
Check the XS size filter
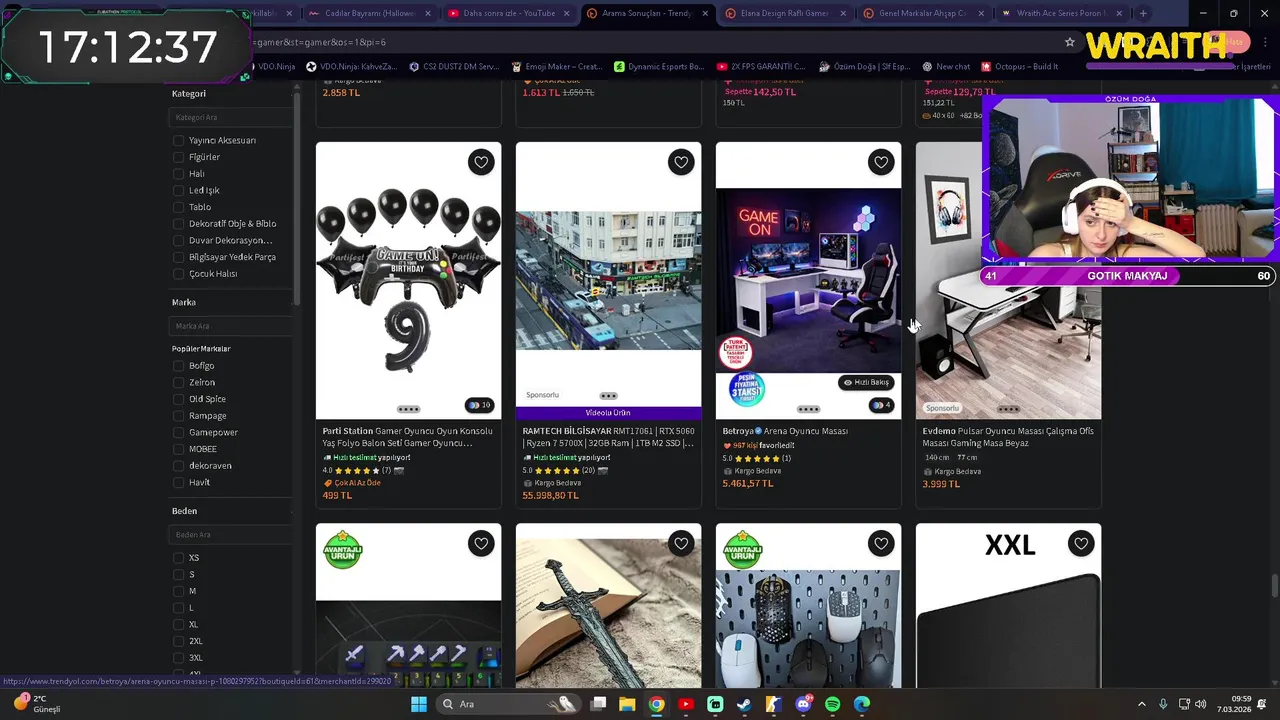click(178, 558)
